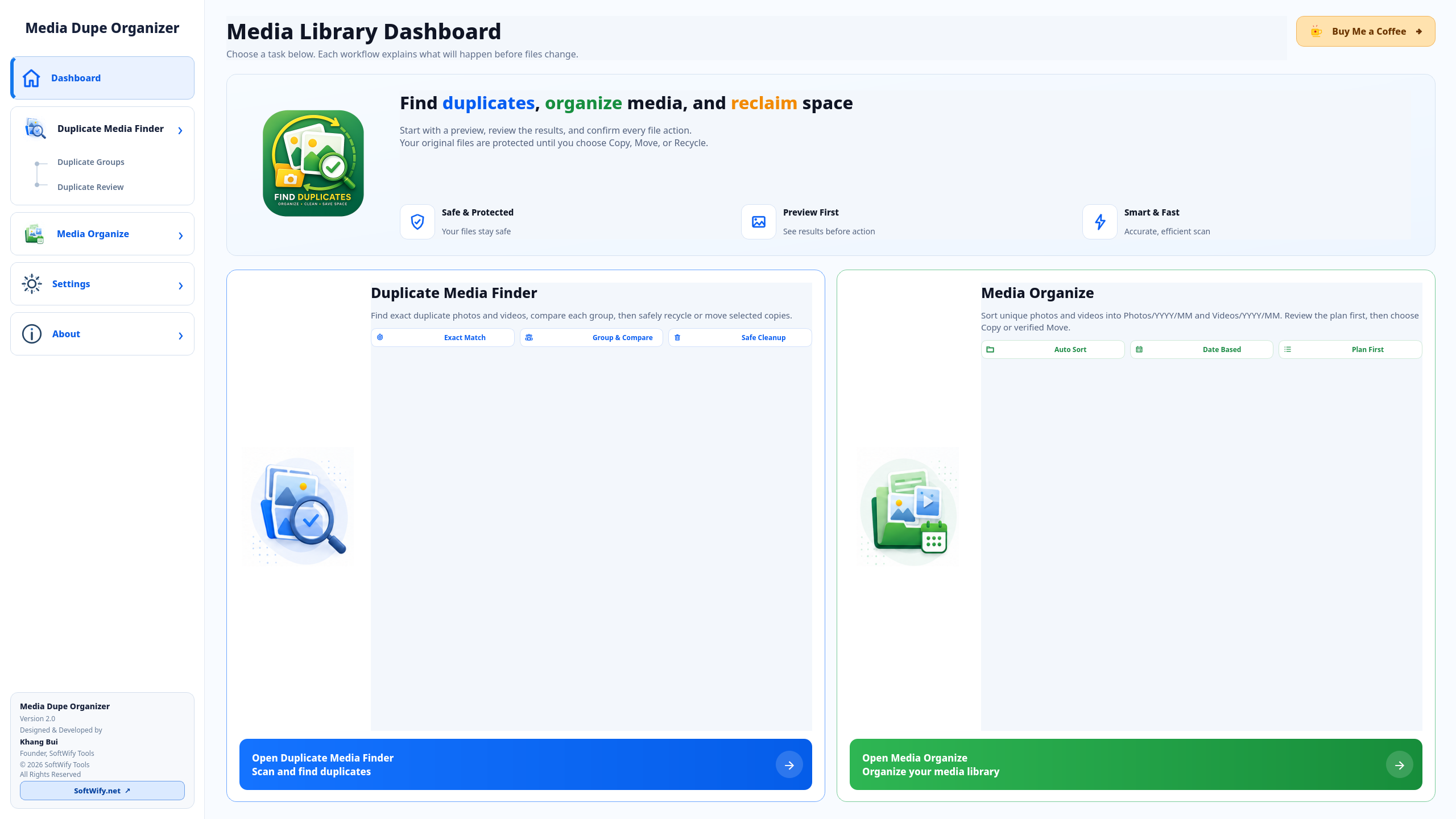Click the 'Khang Bui' developer name
Screen dimensions: 1456x819
39,742
